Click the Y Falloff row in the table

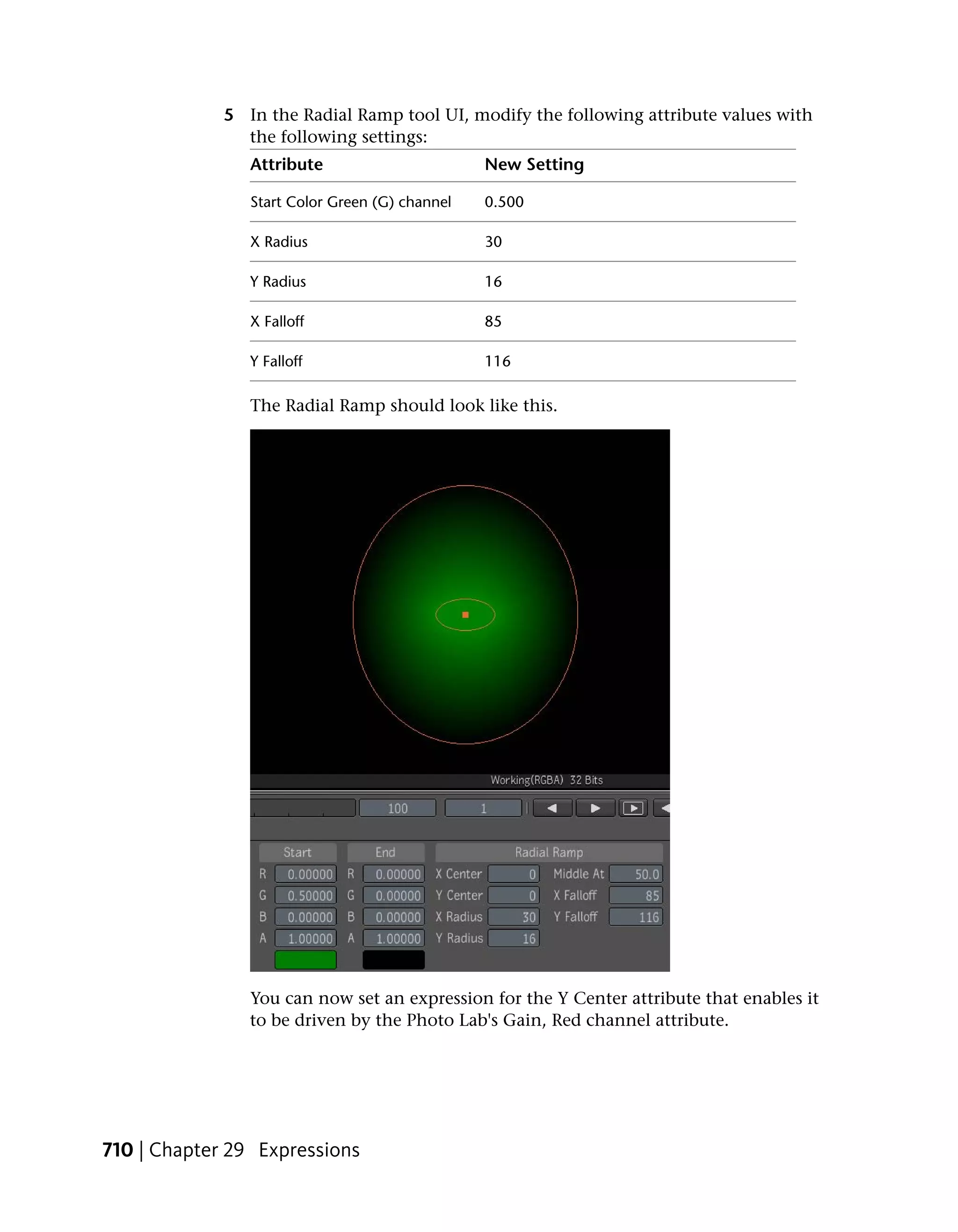[523, 361]
